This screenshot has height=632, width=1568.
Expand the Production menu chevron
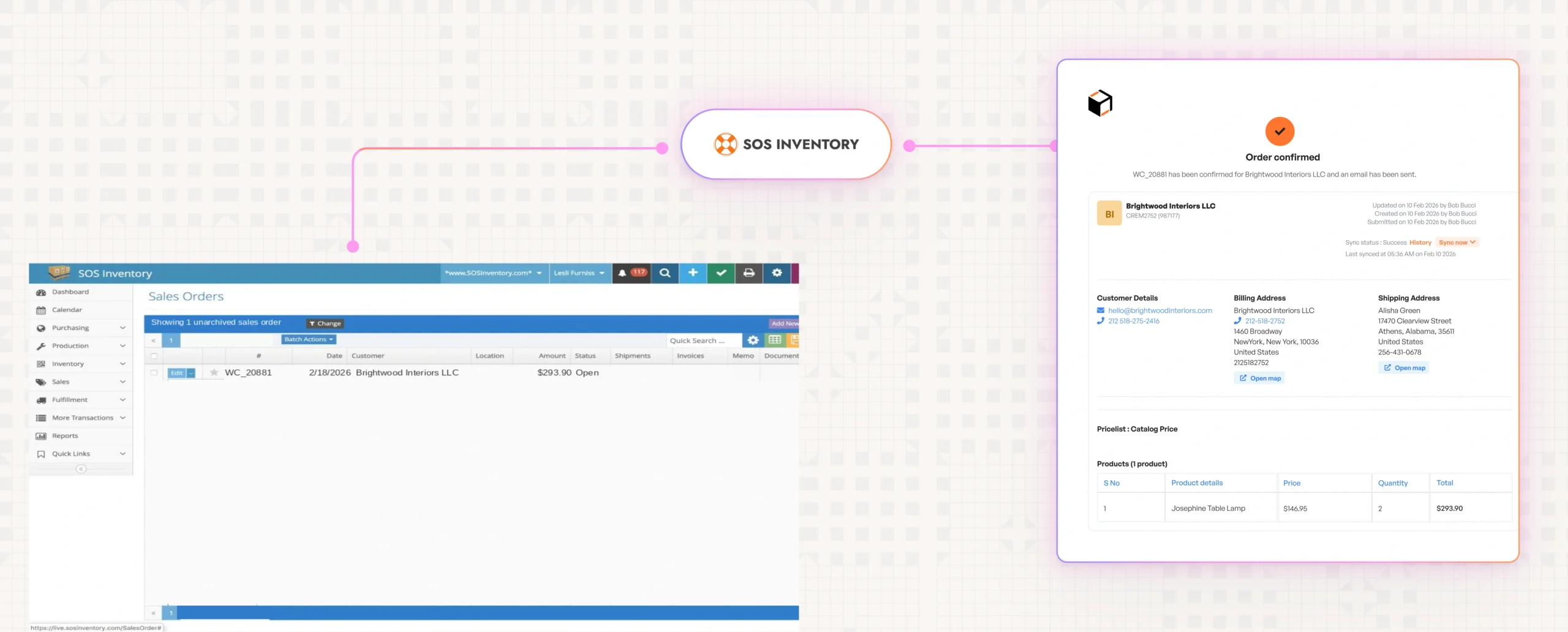click(x=123, y=346)
